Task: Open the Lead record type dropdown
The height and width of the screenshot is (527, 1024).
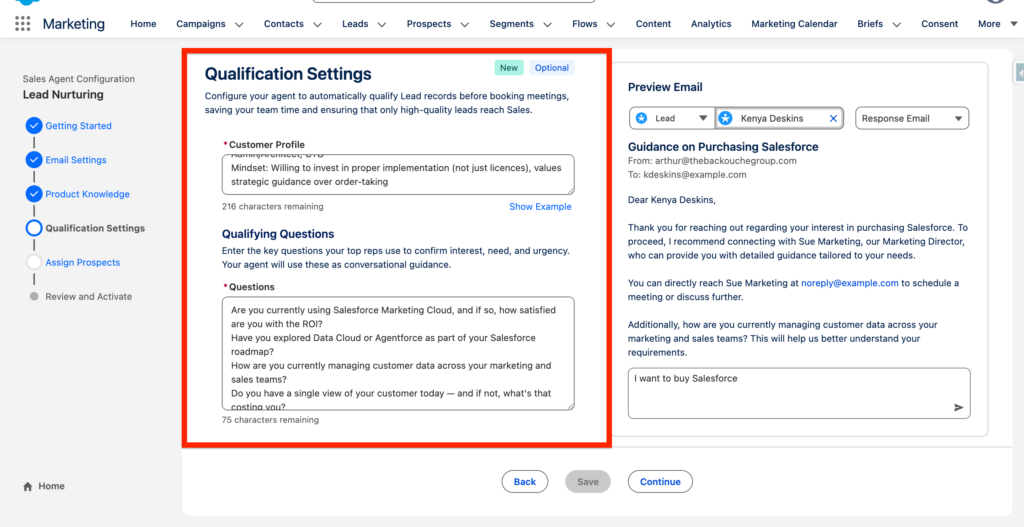Action: tap(703, 118)
